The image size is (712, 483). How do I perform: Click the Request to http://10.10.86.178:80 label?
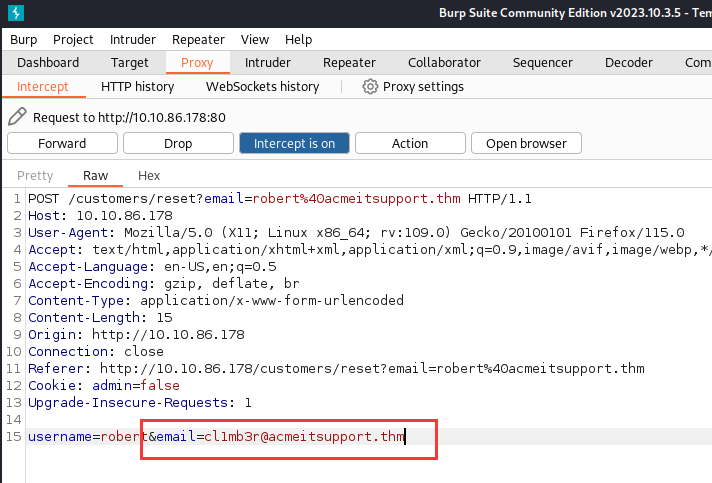(129, 118)
